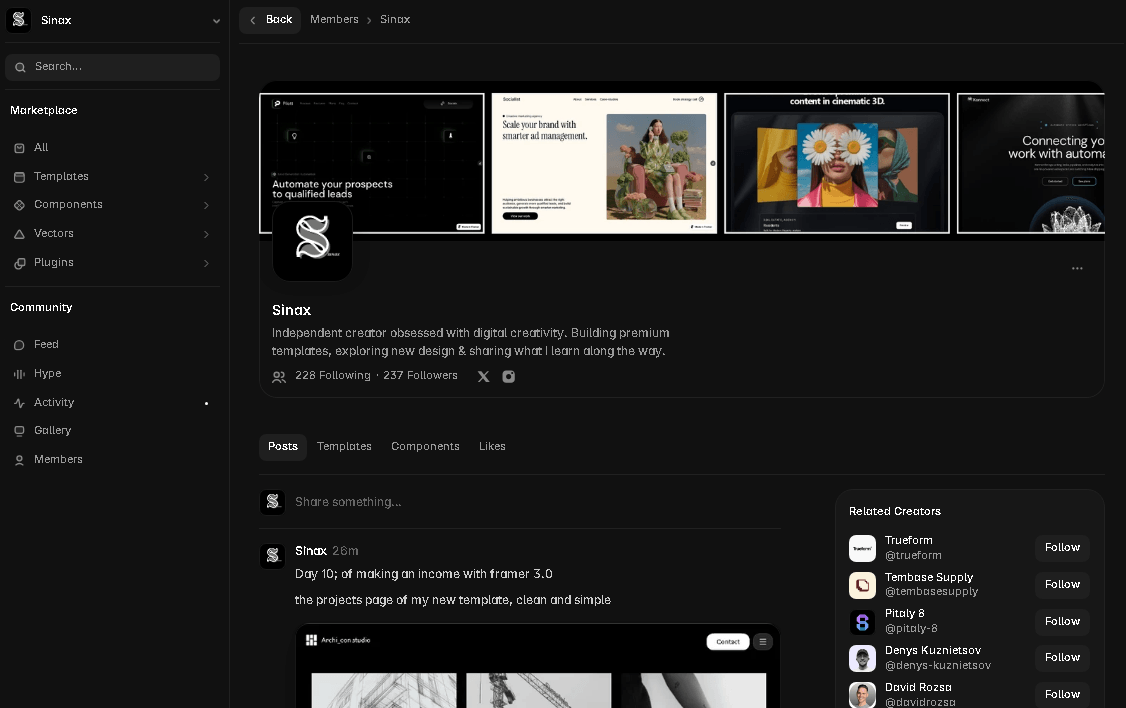Click the Gallery sidebar icon
The image size is (1126, 708).
click(19, 431)
